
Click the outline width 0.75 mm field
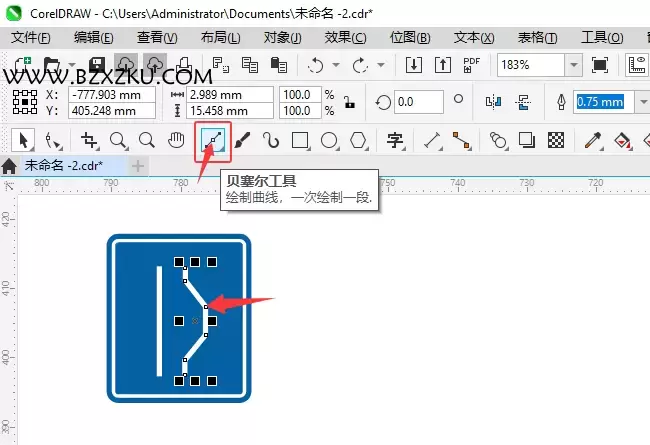pos(604,102)
